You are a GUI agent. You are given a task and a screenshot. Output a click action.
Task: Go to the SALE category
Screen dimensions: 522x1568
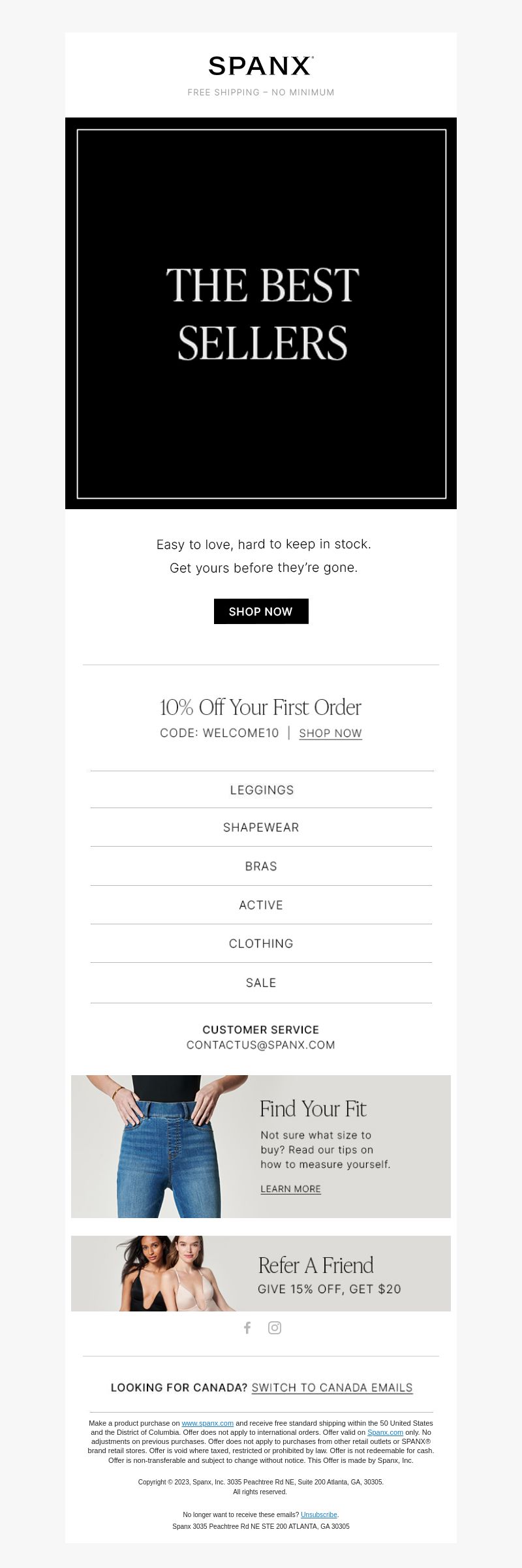(x=261, y=982)
